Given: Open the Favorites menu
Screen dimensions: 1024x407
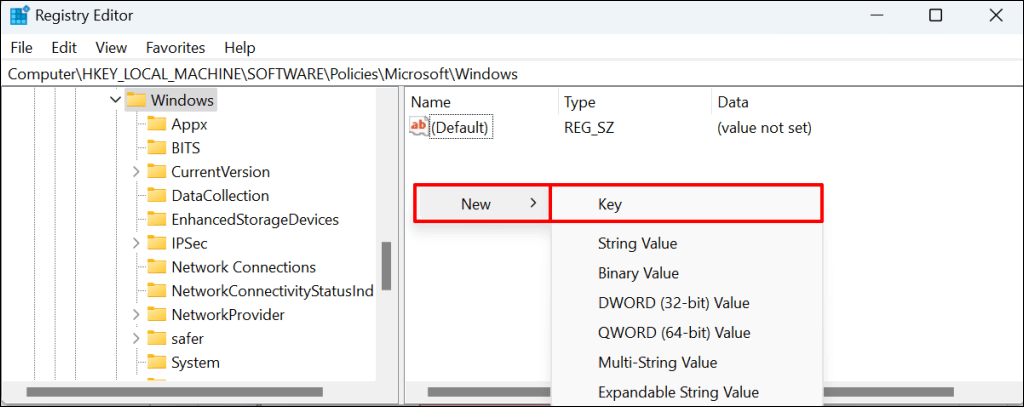Looking at the screenshot, I should pyautogui.click(x=175, y=47).
